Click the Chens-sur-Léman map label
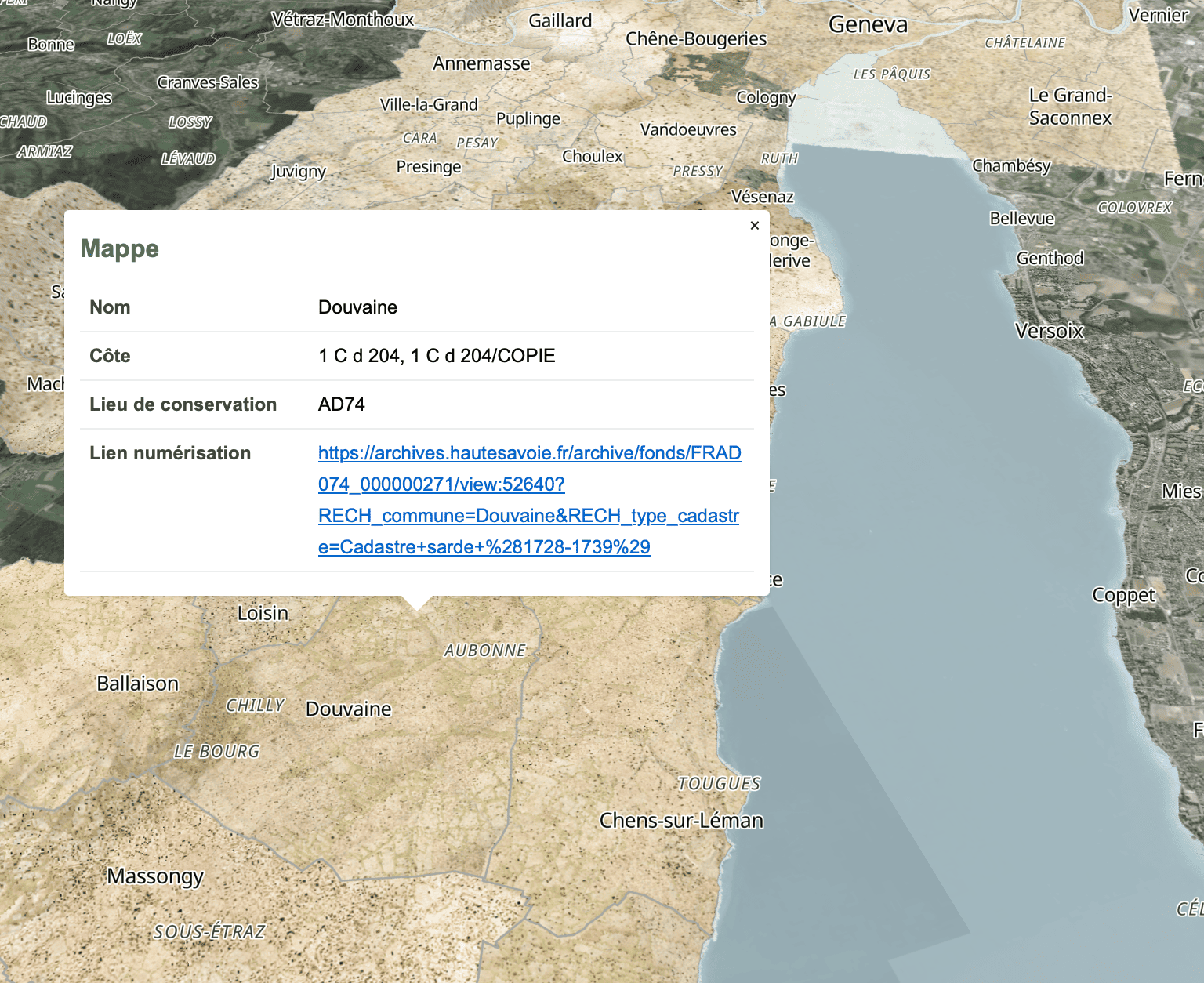Image resolution: width=1204 pixels, height=983 pixels. coord(681,821)
